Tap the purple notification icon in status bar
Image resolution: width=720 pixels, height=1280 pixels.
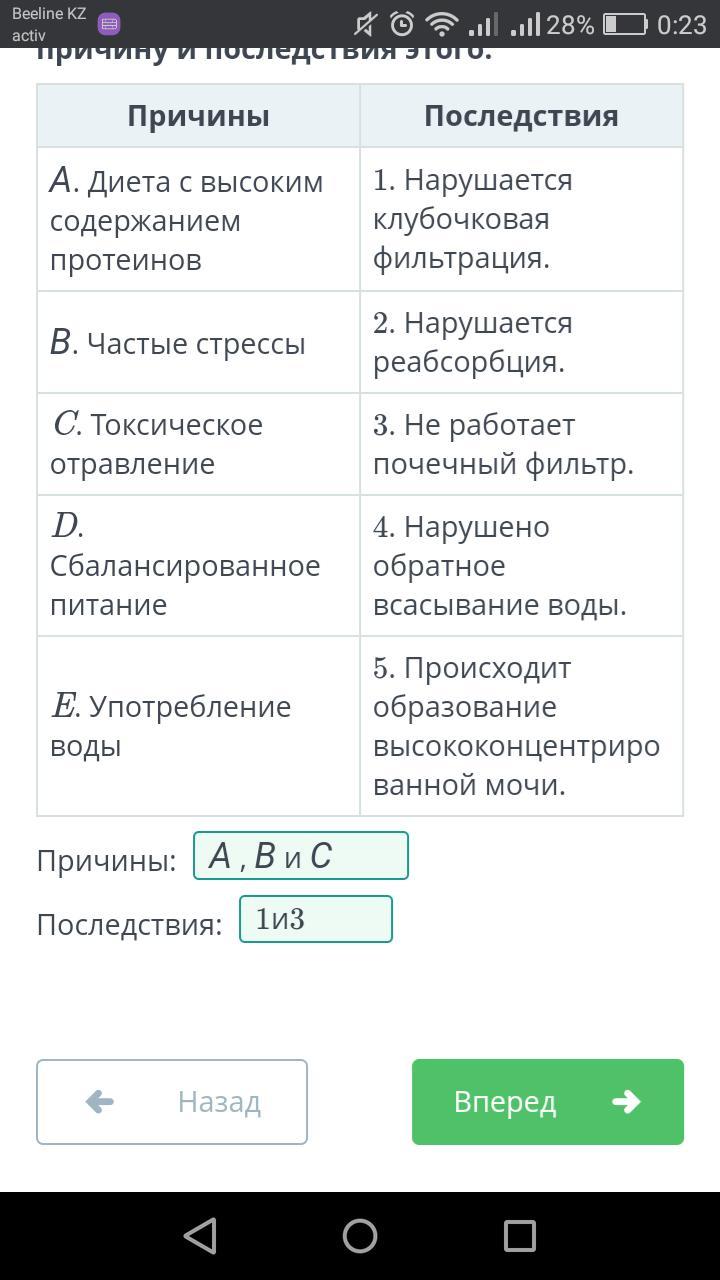[110, 24]
